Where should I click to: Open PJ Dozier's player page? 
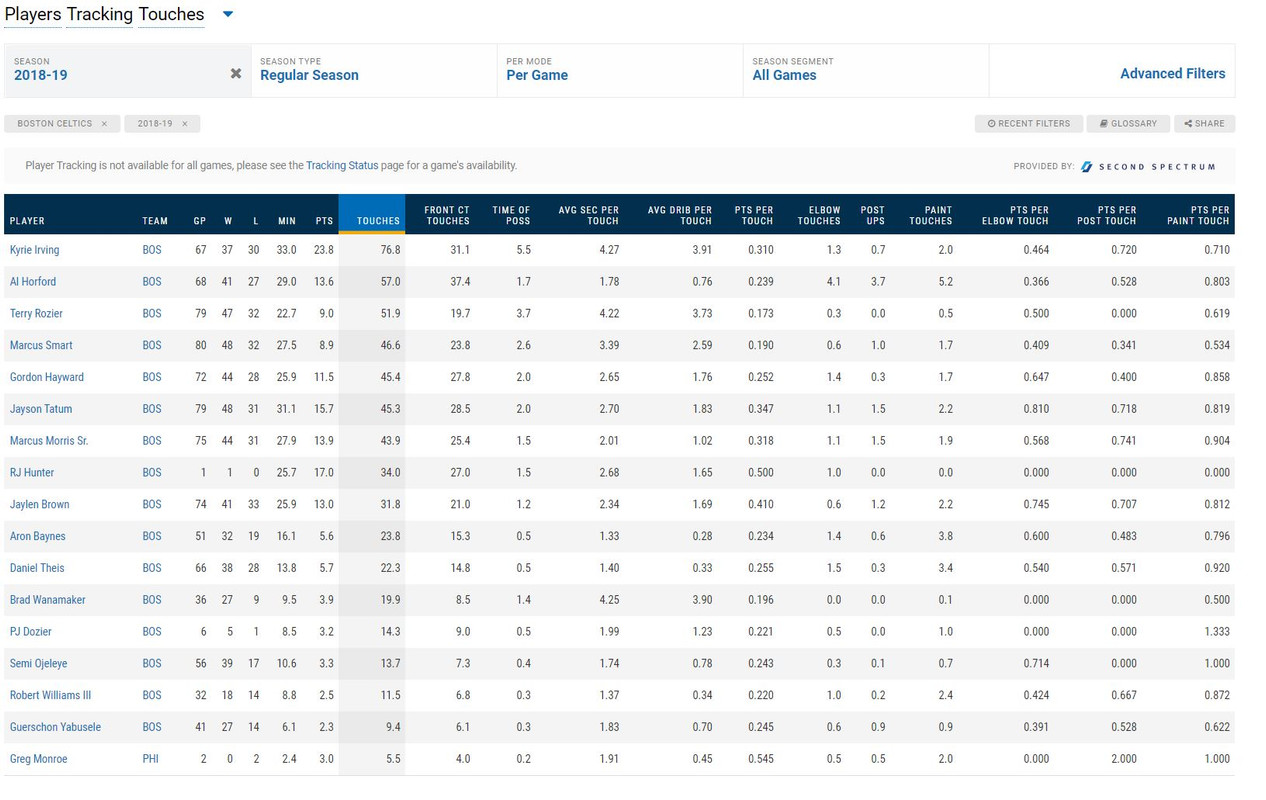coord(31,632)
